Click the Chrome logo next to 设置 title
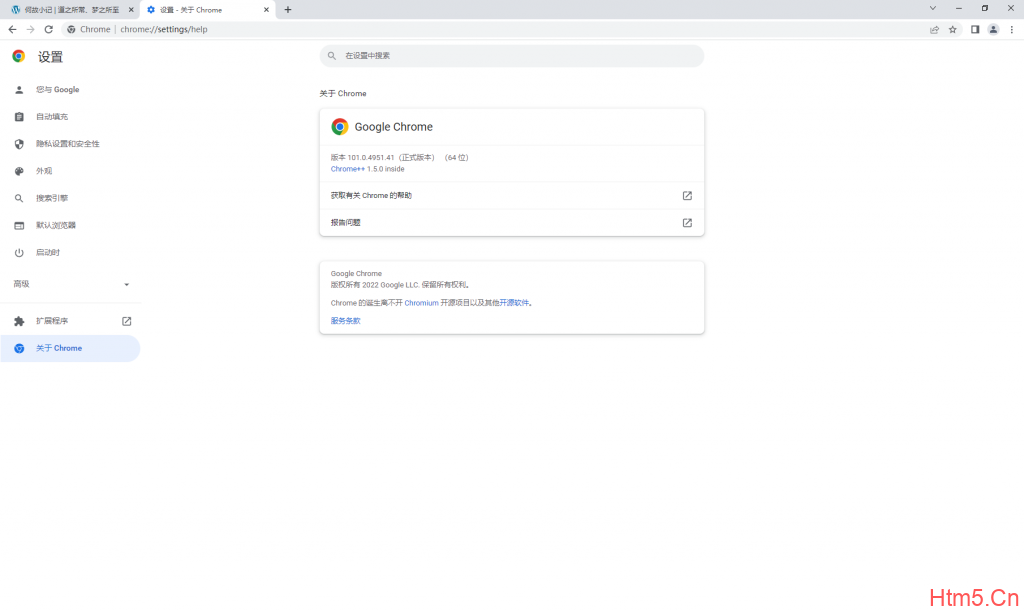Screen dimensions: 1024x611 pos(19,57)
